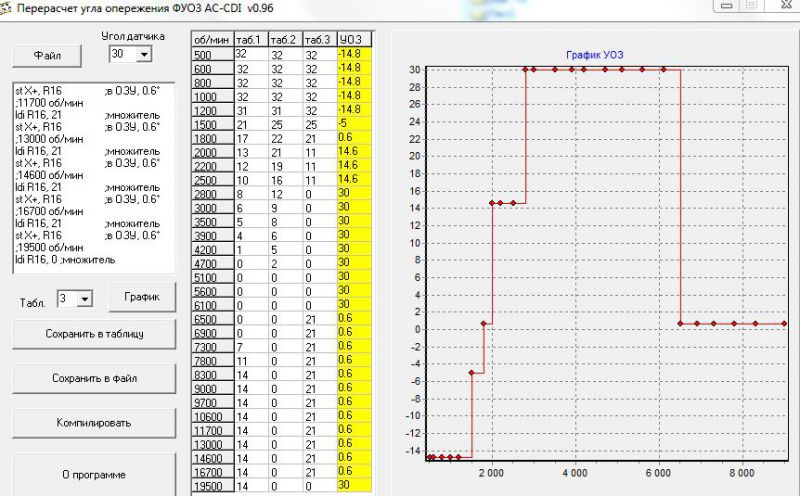
Task: Select the УОЗ column header
Action: tap(354, 39)
